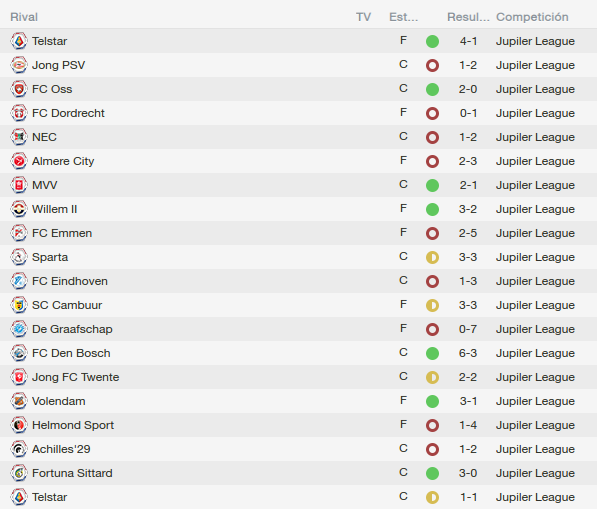Image resolution: width=597 pixels, height=509 pixels.
Task: Click the Jong PSV club badge icon
Action: [19, 65]
